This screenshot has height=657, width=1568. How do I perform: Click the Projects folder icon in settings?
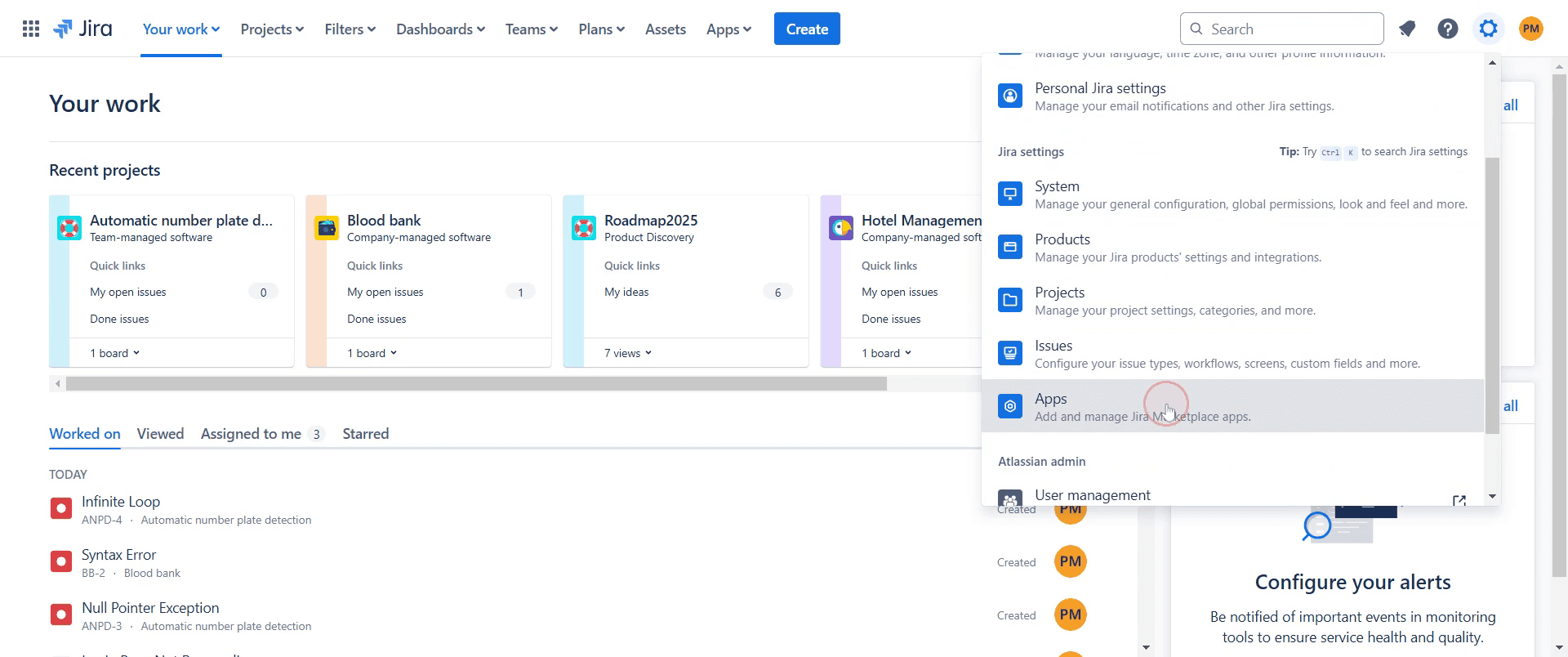pos(1010,300)
